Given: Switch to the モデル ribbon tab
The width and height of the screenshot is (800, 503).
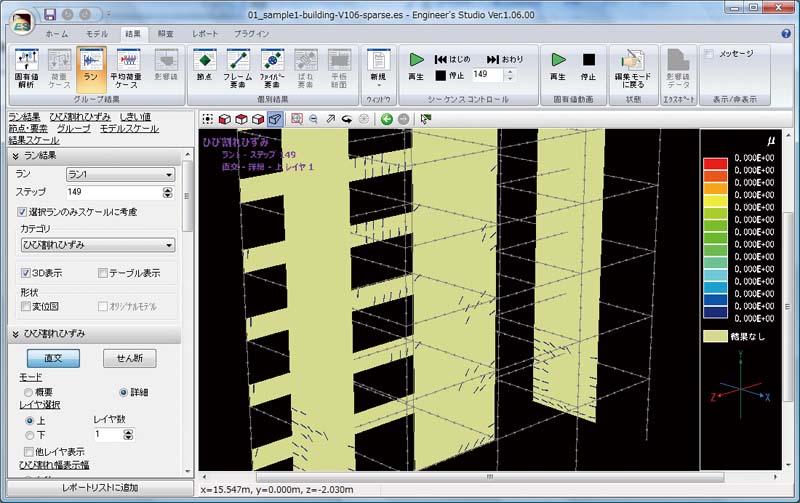Looking at the screenshot, I should pyautogui.click(x=97, y=33).
